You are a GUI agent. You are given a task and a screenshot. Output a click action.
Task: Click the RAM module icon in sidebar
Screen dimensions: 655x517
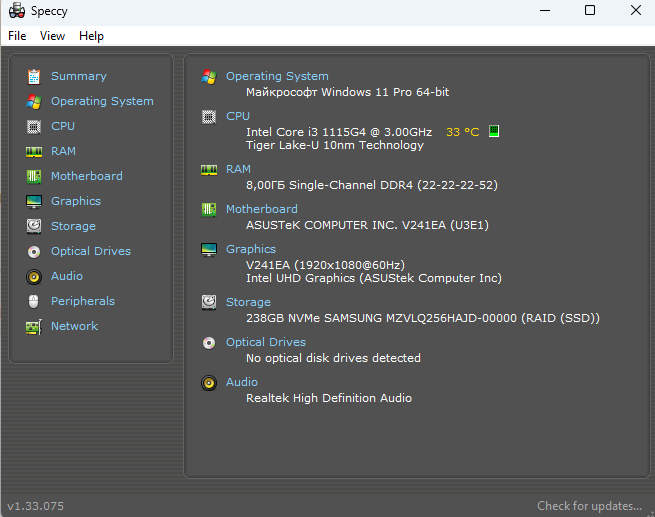pos(34,151)
